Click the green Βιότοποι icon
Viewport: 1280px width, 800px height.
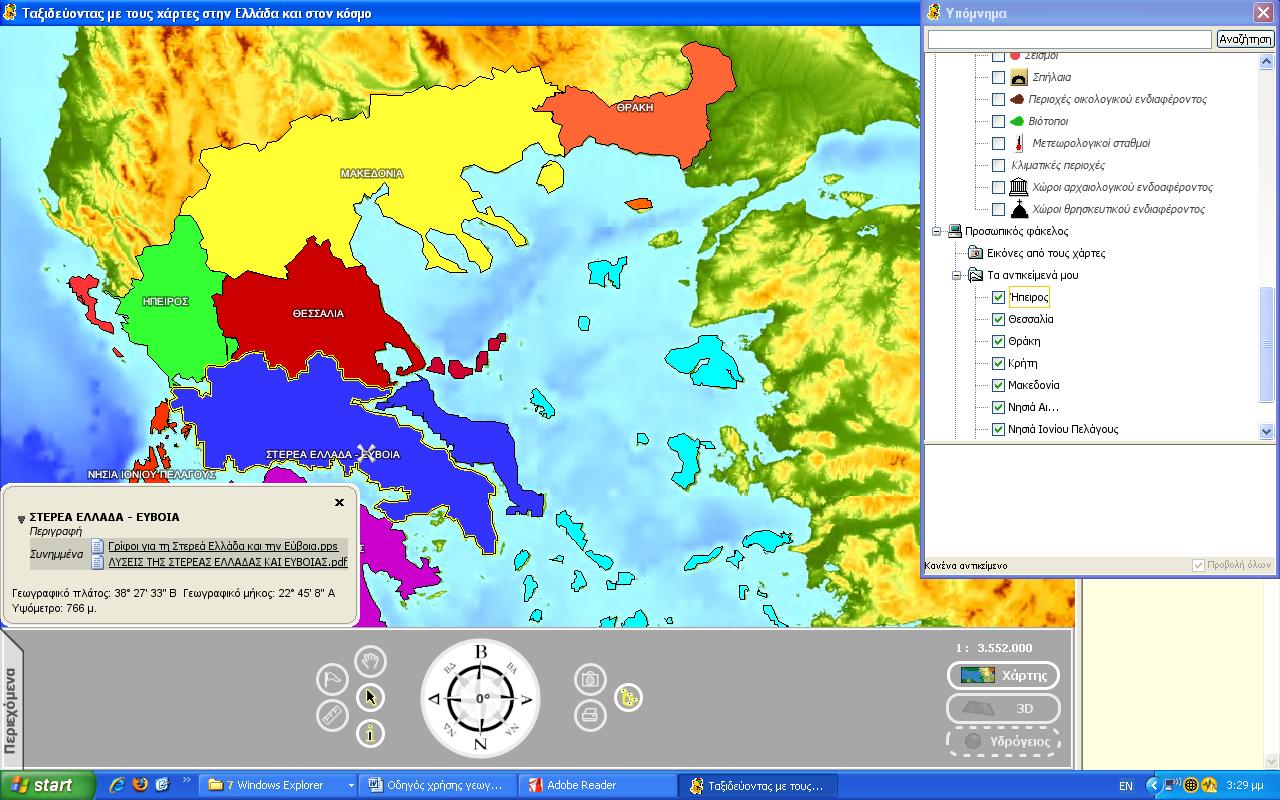click(1016, 121)
